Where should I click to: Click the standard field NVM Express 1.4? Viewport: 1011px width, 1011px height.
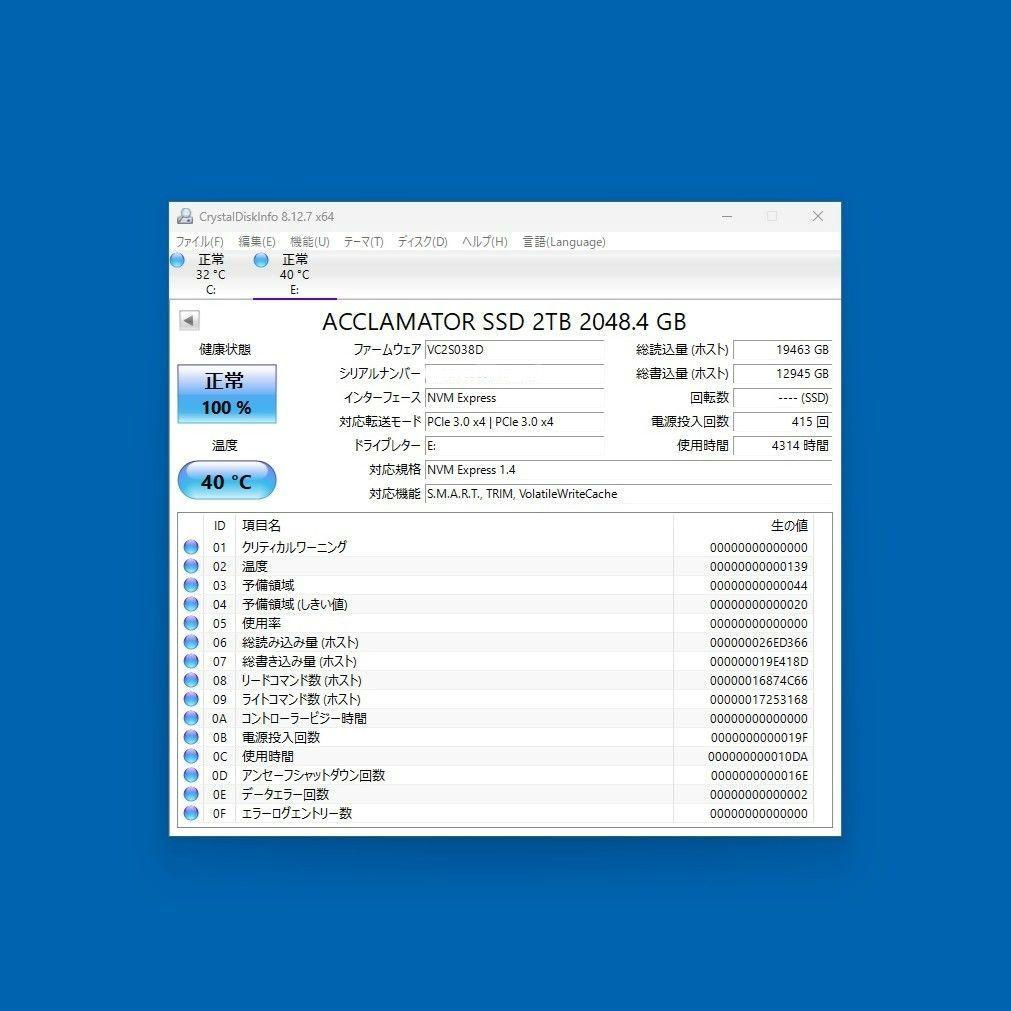(x=628, y=470)
